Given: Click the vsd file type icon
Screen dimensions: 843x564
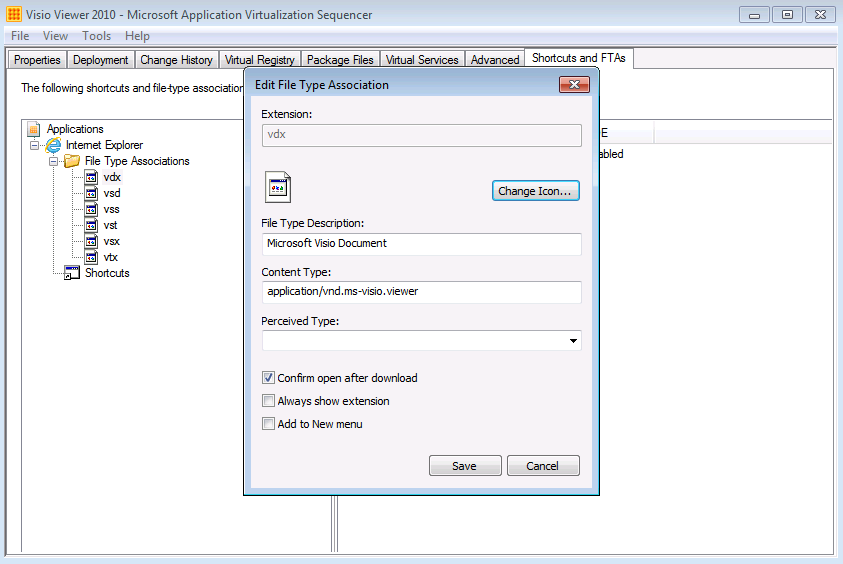Looking at the screenshot, I should click(x=91, y=193).
